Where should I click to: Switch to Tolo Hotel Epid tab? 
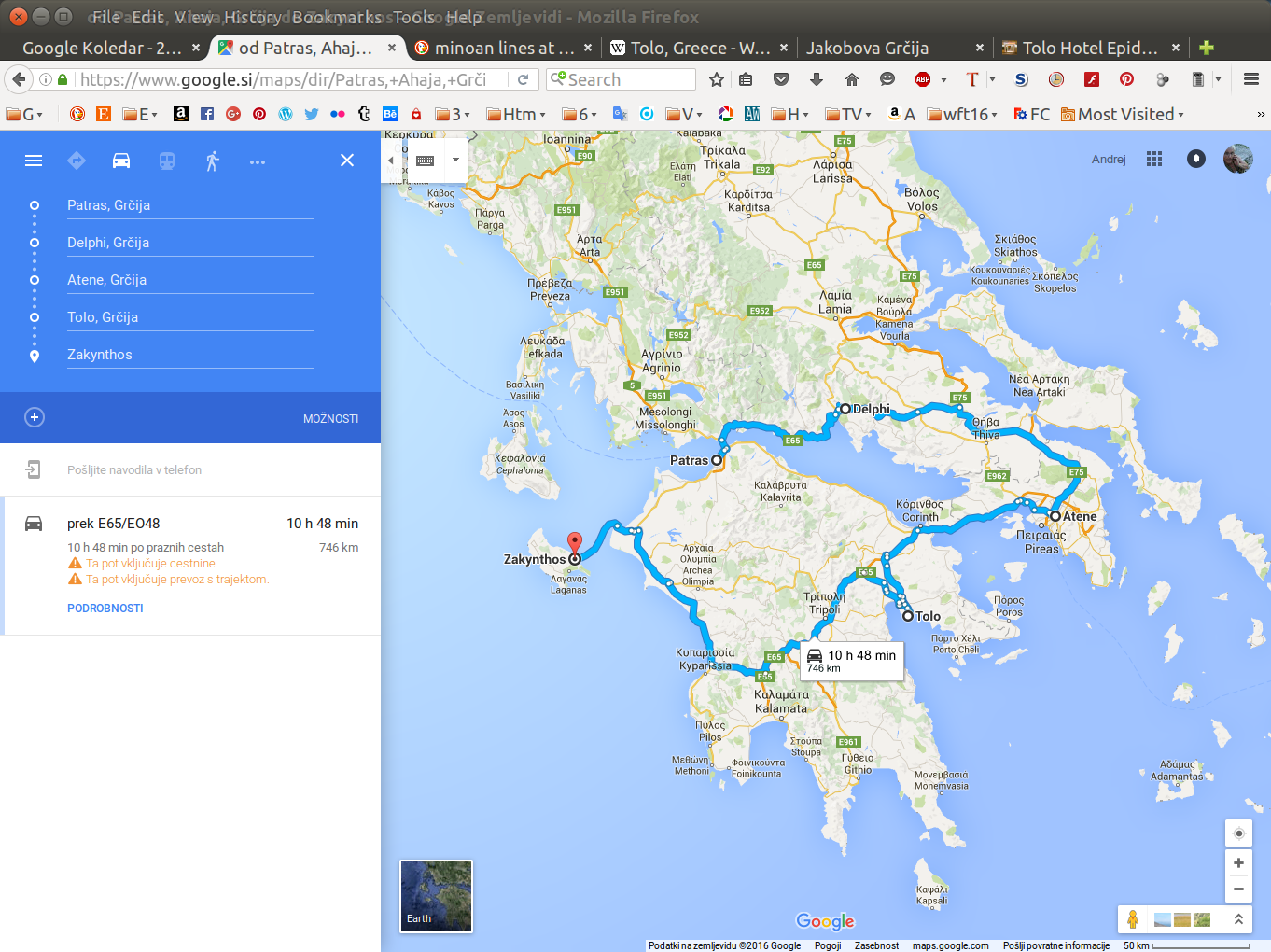[1089, 48]
